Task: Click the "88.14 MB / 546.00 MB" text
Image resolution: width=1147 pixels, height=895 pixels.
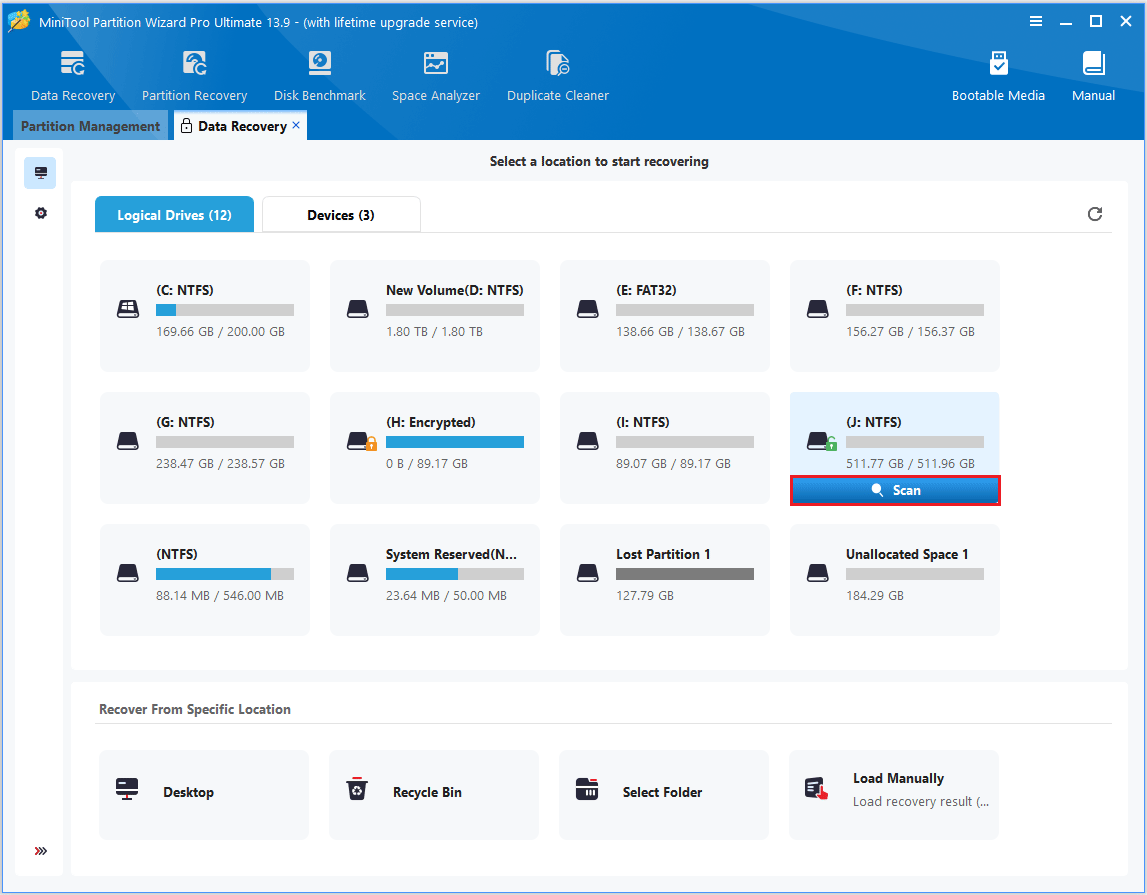Action: [219, 596]
